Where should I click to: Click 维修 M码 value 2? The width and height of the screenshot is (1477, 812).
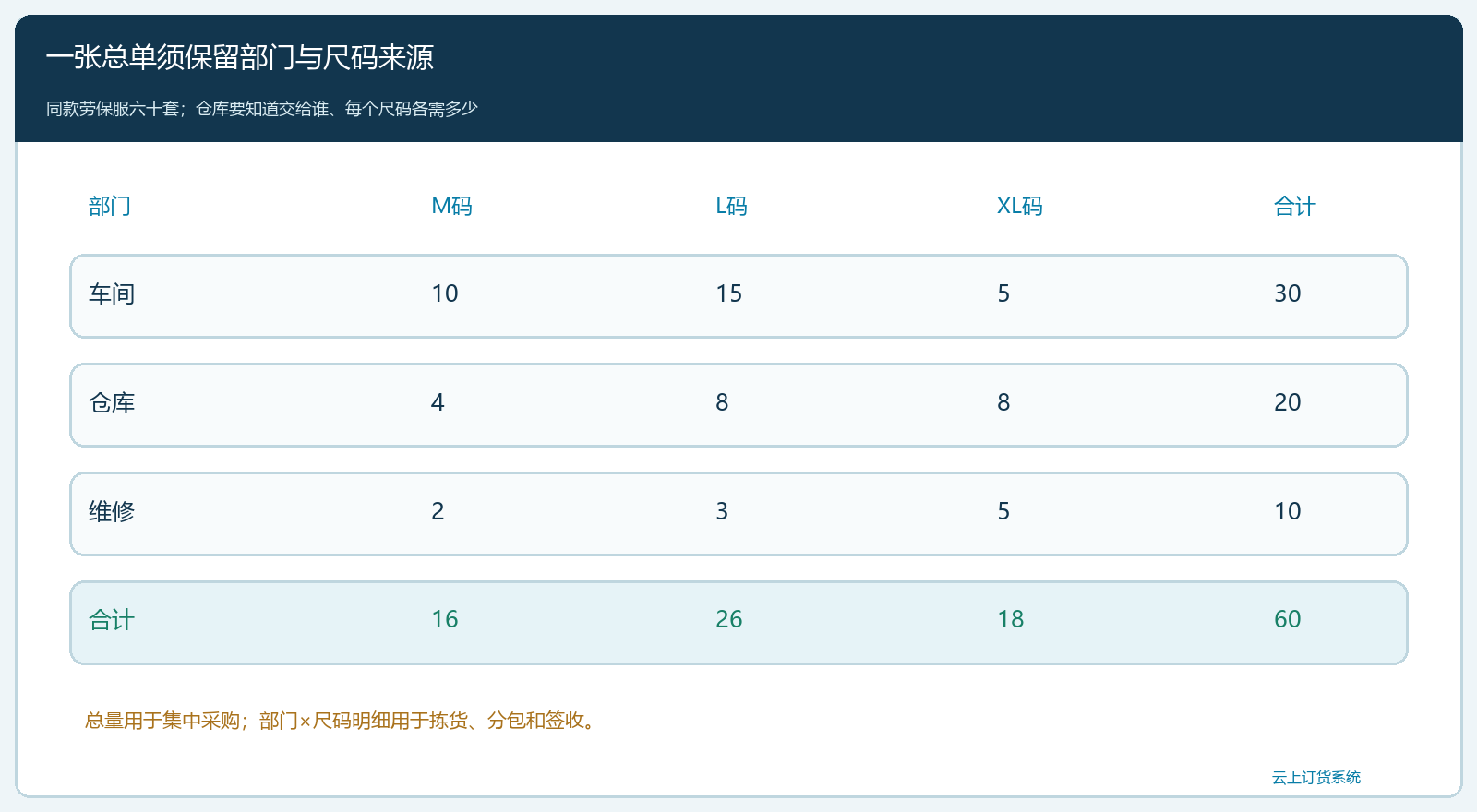point(438,511)
